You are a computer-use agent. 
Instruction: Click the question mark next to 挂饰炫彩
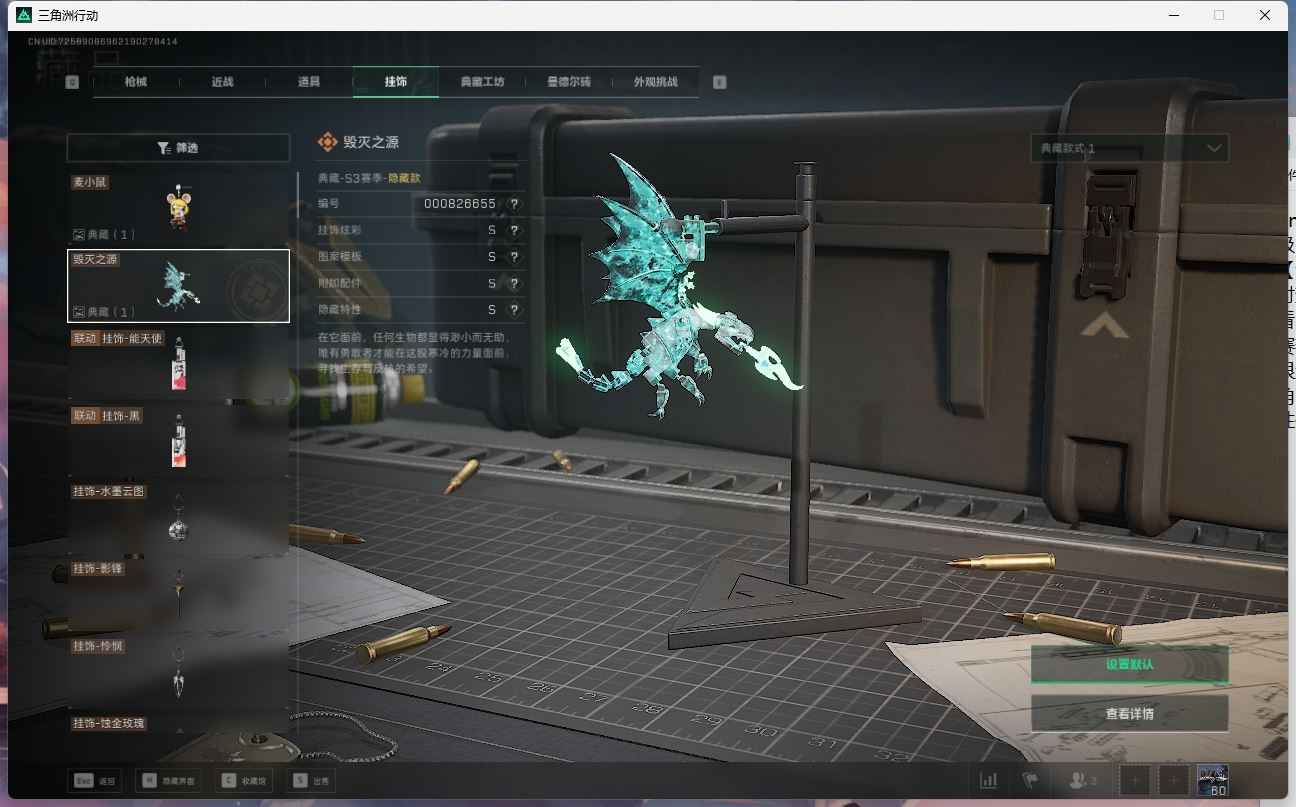click(514, 231)
